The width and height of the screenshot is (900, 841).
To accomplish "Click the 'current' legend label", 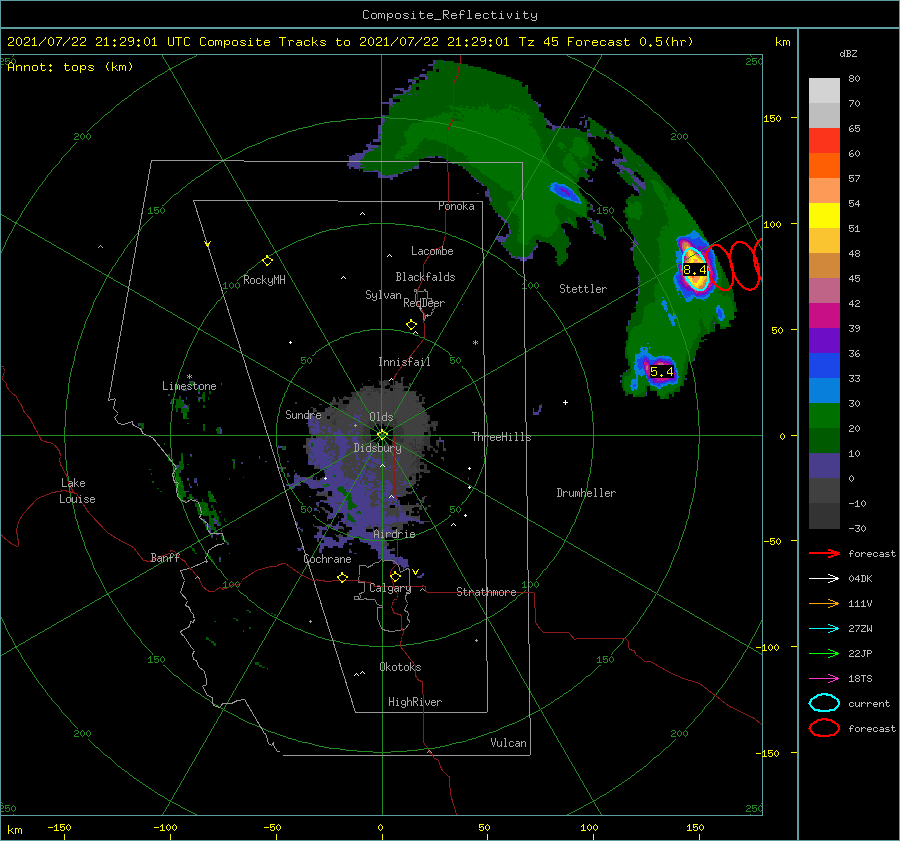I will pos(869,704).
